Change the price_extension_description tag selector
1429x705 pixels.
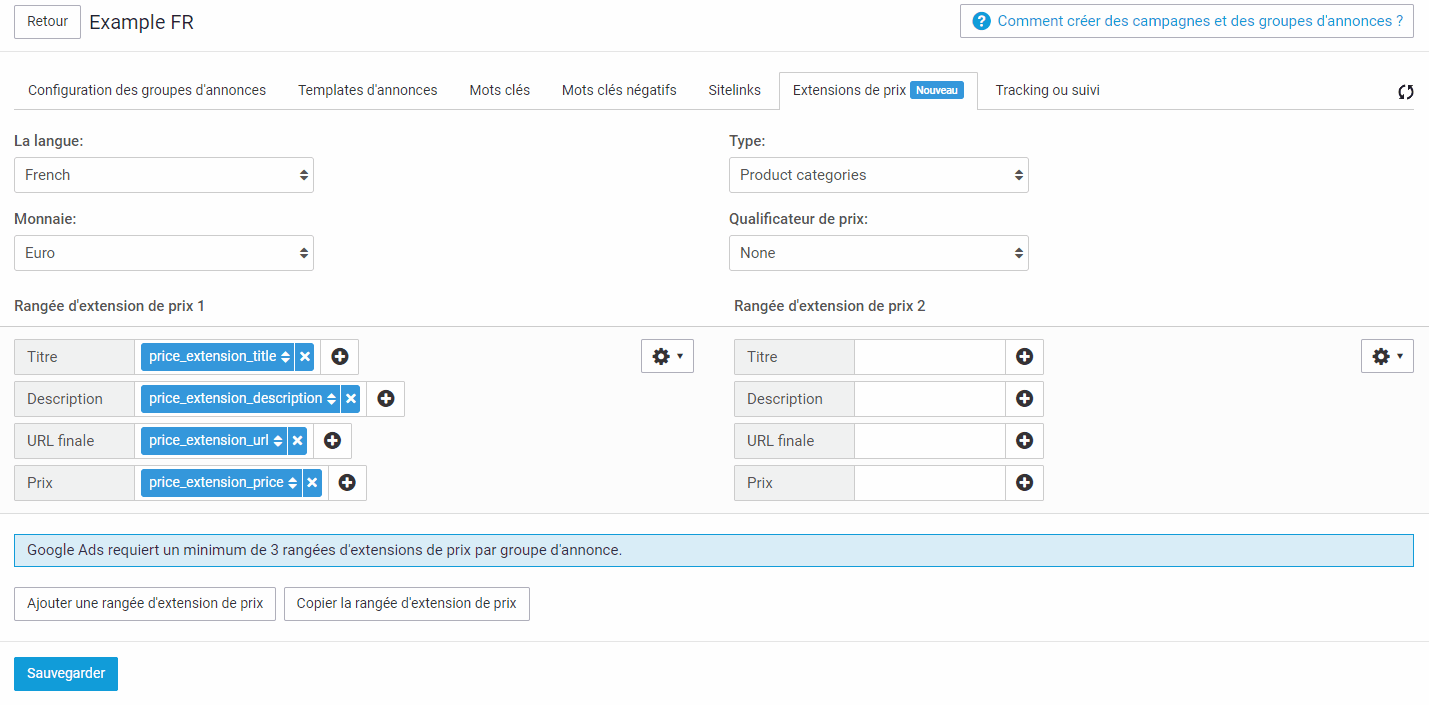(x=241, y=399)
